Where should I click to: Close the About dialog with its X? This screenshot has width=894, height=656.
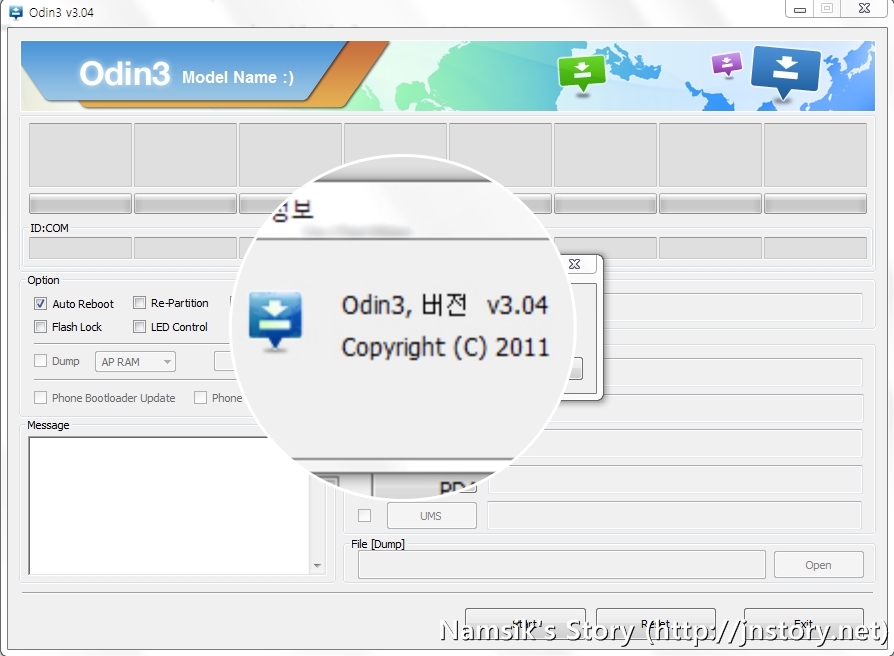pyautogui.click(x=574, y=264)
